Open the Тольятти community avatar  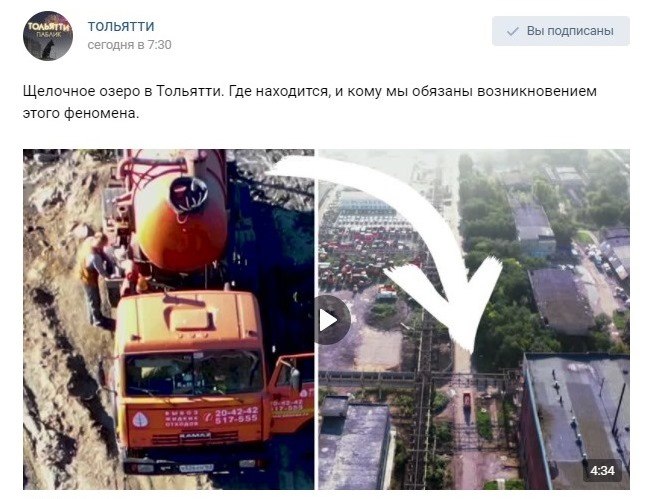(x=48, y=35)
